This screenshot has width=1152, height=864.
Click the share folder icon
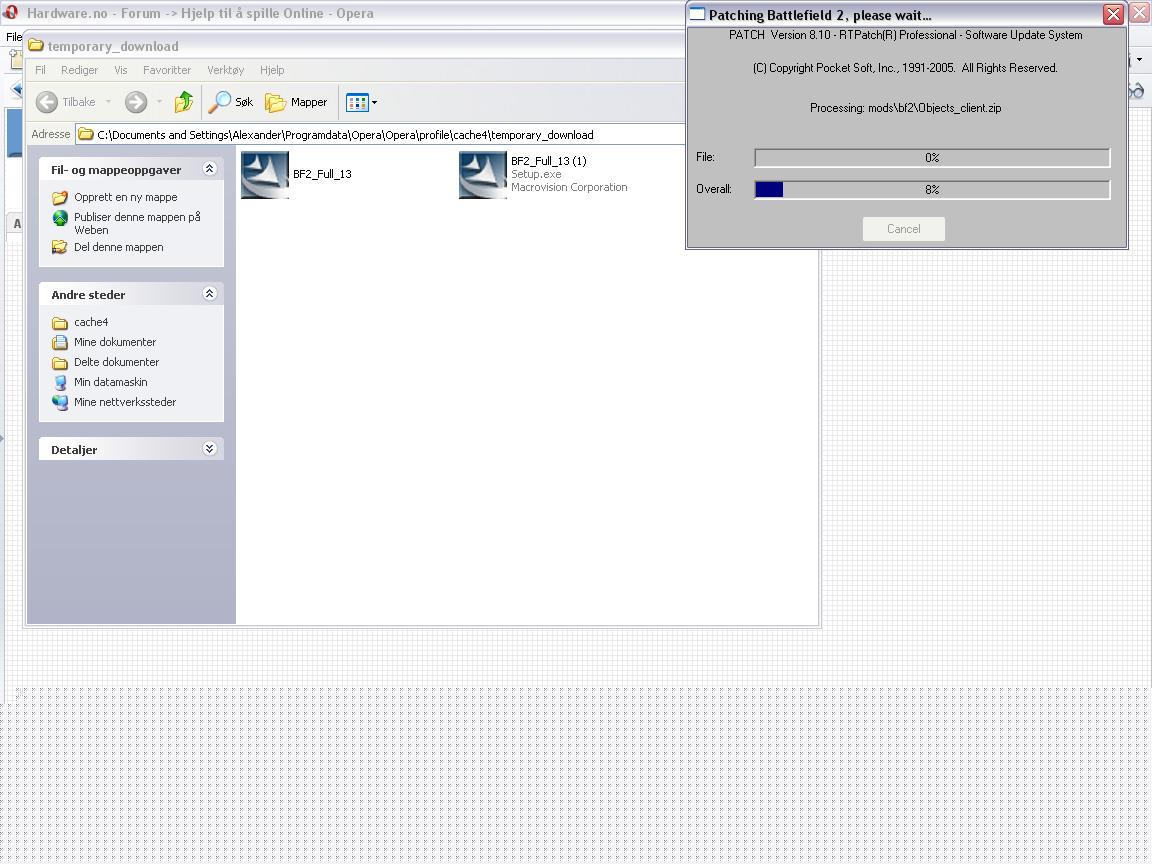pos(60,248)
